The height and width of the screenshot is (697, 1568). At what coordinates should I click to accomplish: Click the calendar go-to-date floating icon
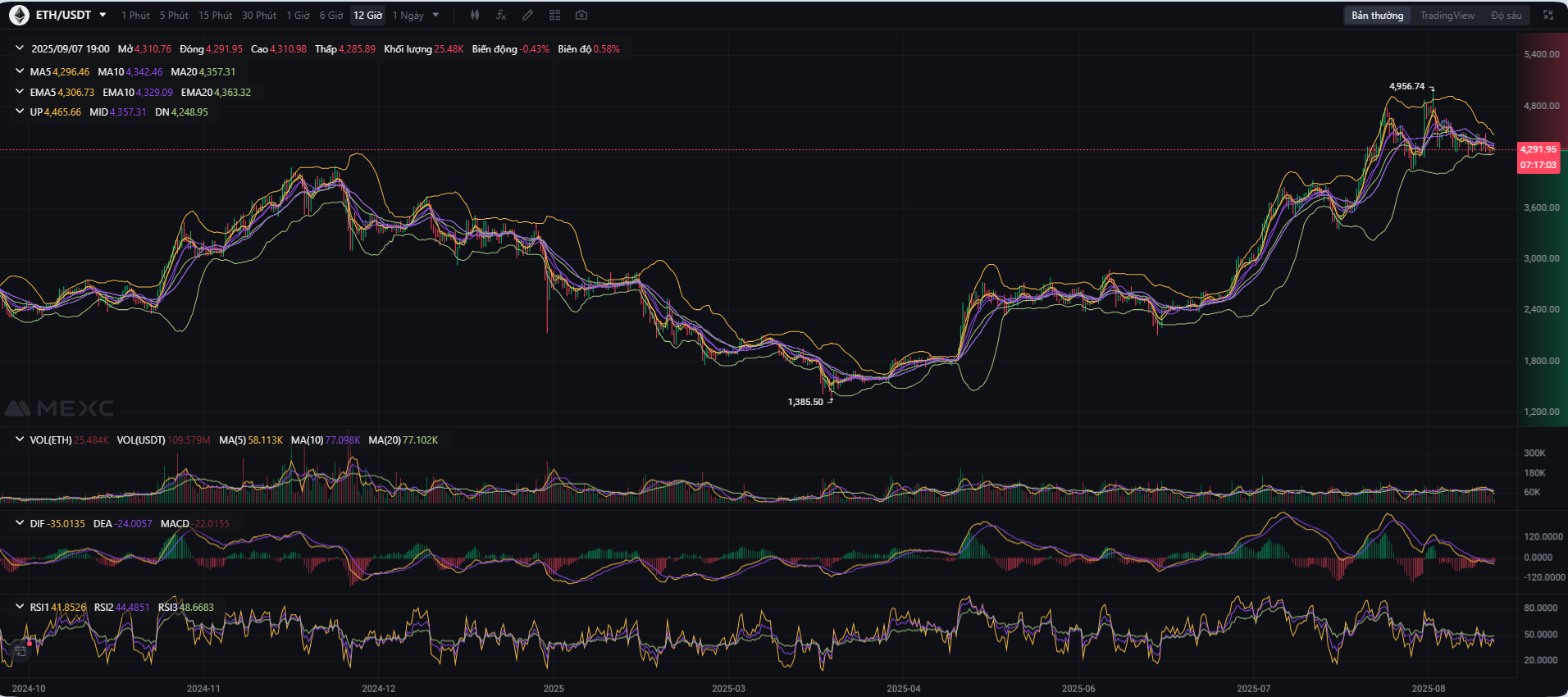click(21, 650)
